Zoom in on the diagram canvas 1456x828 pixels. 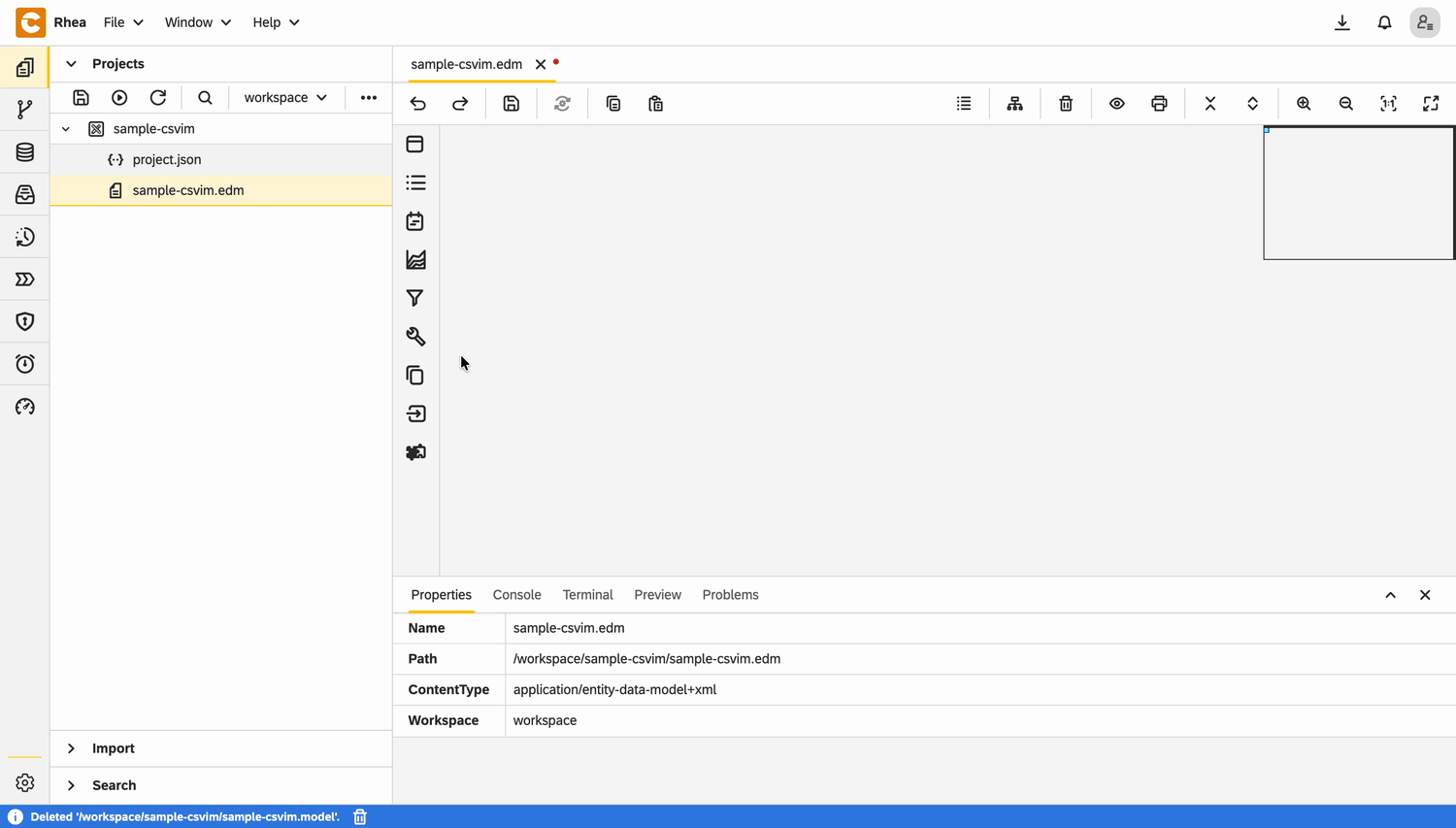(1304, 104)
